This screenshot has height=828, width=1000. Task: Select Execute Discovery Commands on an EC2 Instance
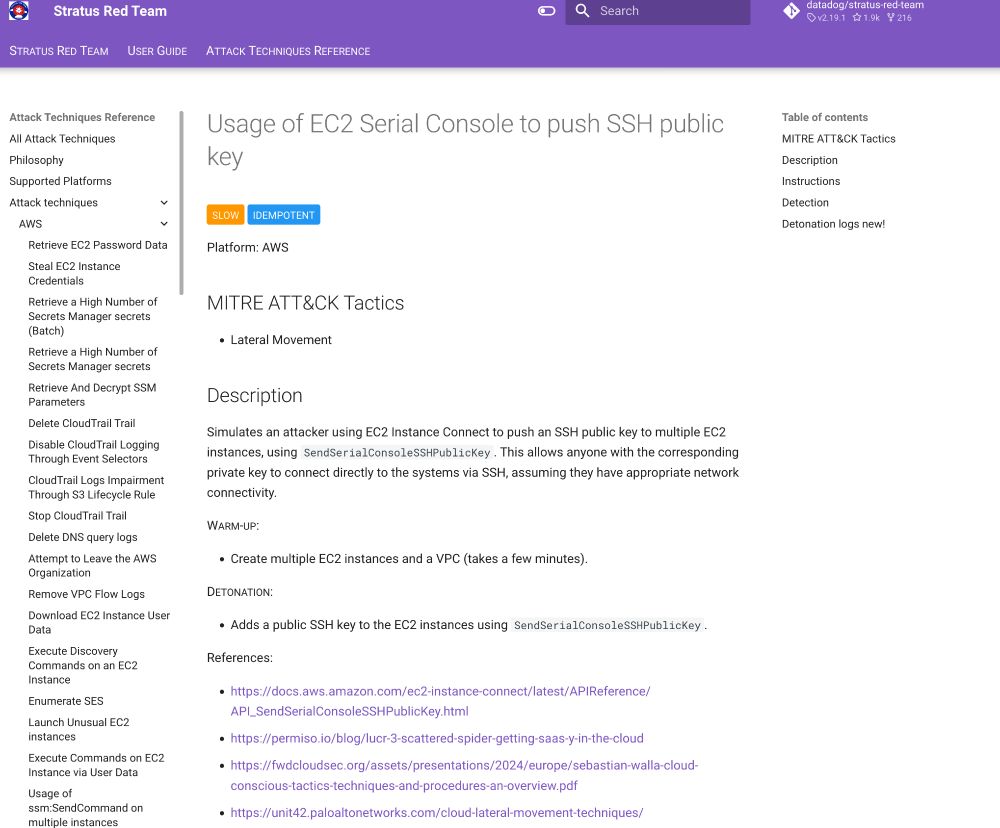pos(82,665)
